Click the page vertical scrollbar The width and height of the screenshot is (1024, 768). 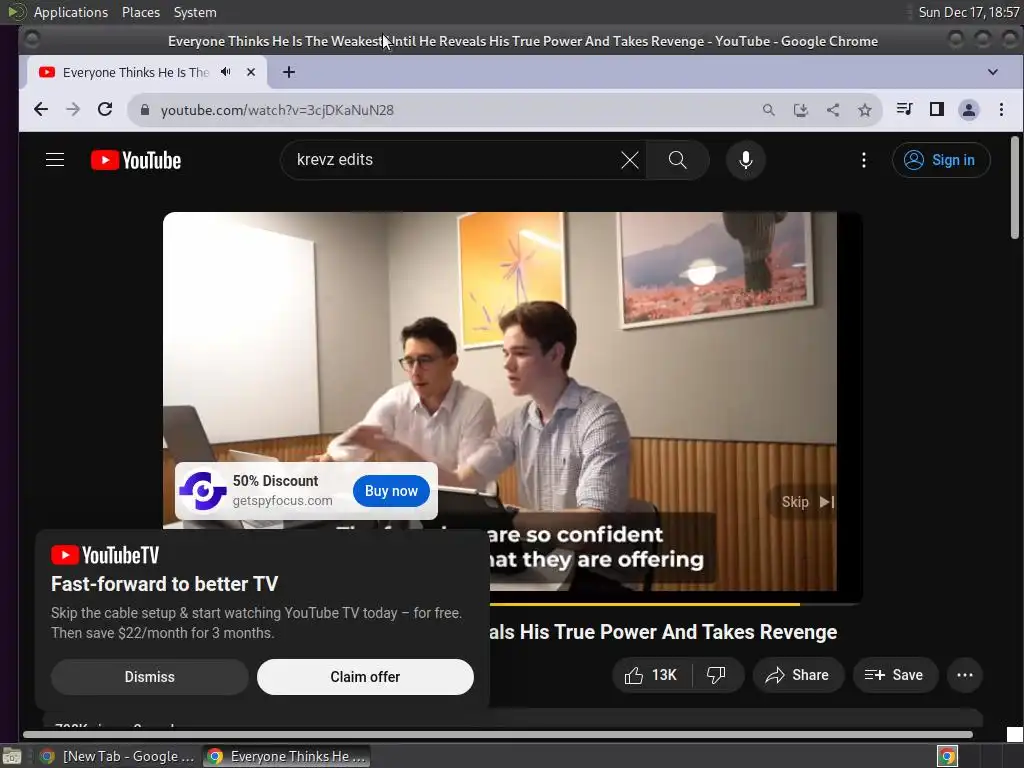tap(1015, 188)
